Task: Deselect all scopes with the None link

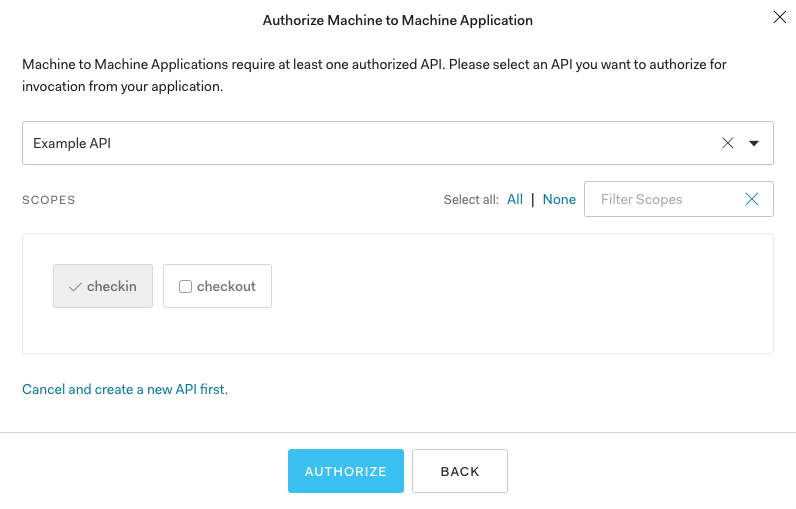Action: point(559,199)
